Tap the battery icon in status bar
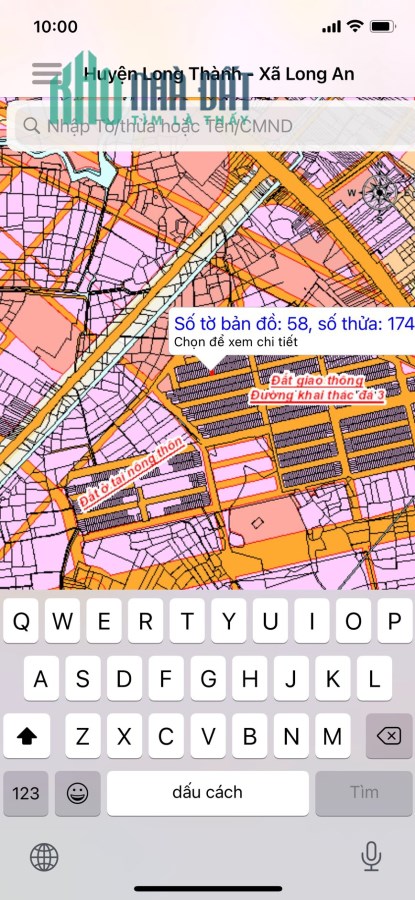 (382, 26)
